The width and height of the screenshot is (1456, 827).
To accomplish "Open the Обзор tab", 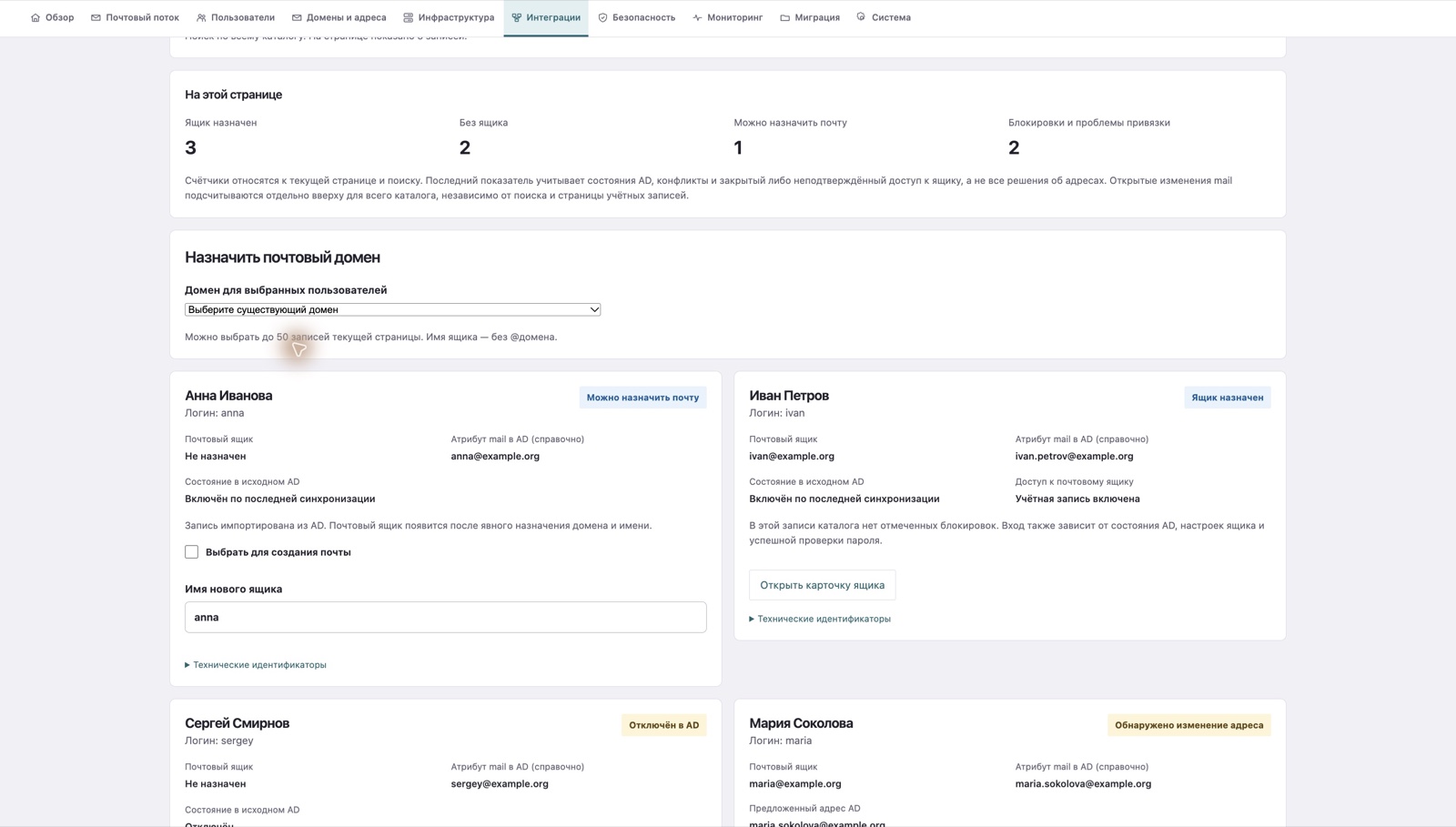I will coord(52,17).
